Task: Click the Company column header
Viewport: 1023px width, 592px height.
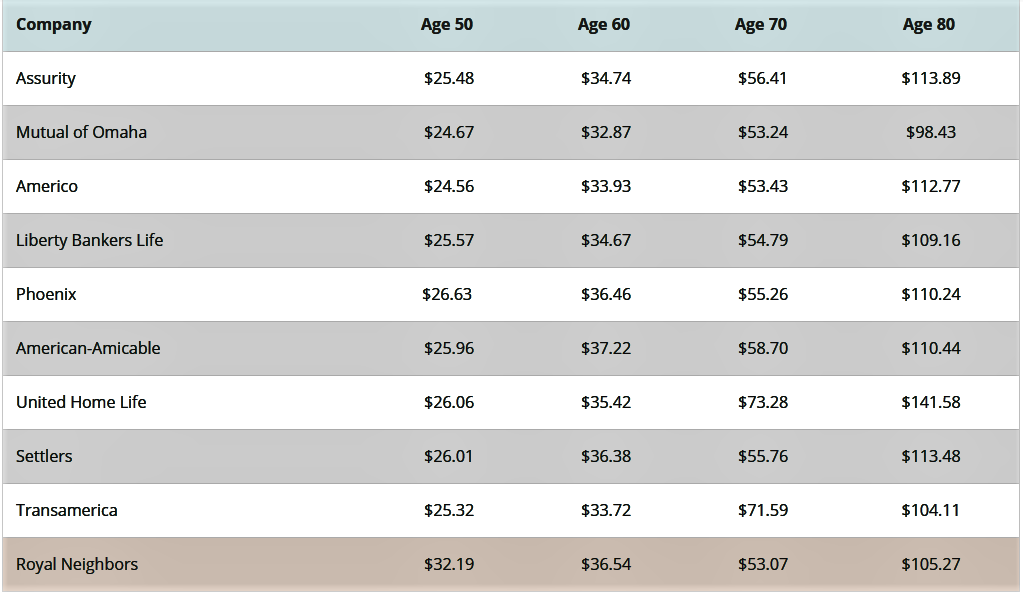Action: coord(53,25)
